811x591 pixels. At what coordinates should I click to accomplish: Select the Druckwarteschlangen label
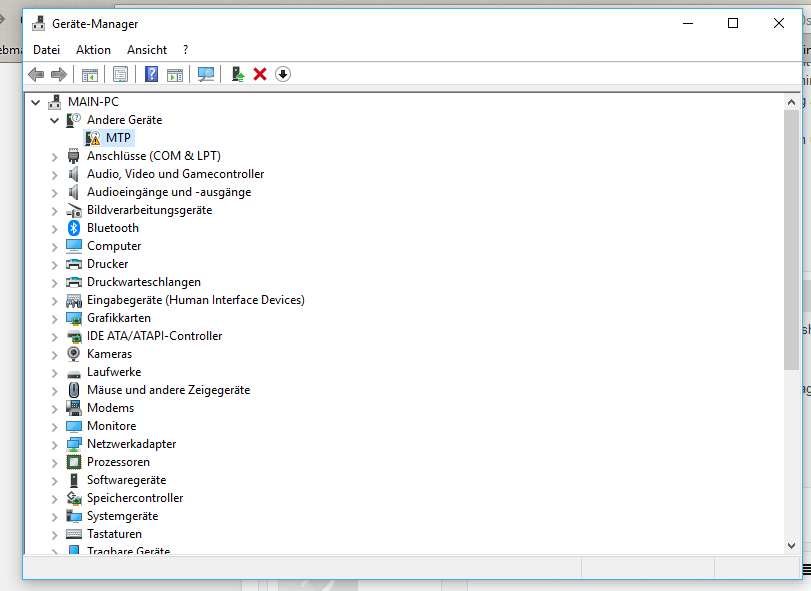[144, 282]
